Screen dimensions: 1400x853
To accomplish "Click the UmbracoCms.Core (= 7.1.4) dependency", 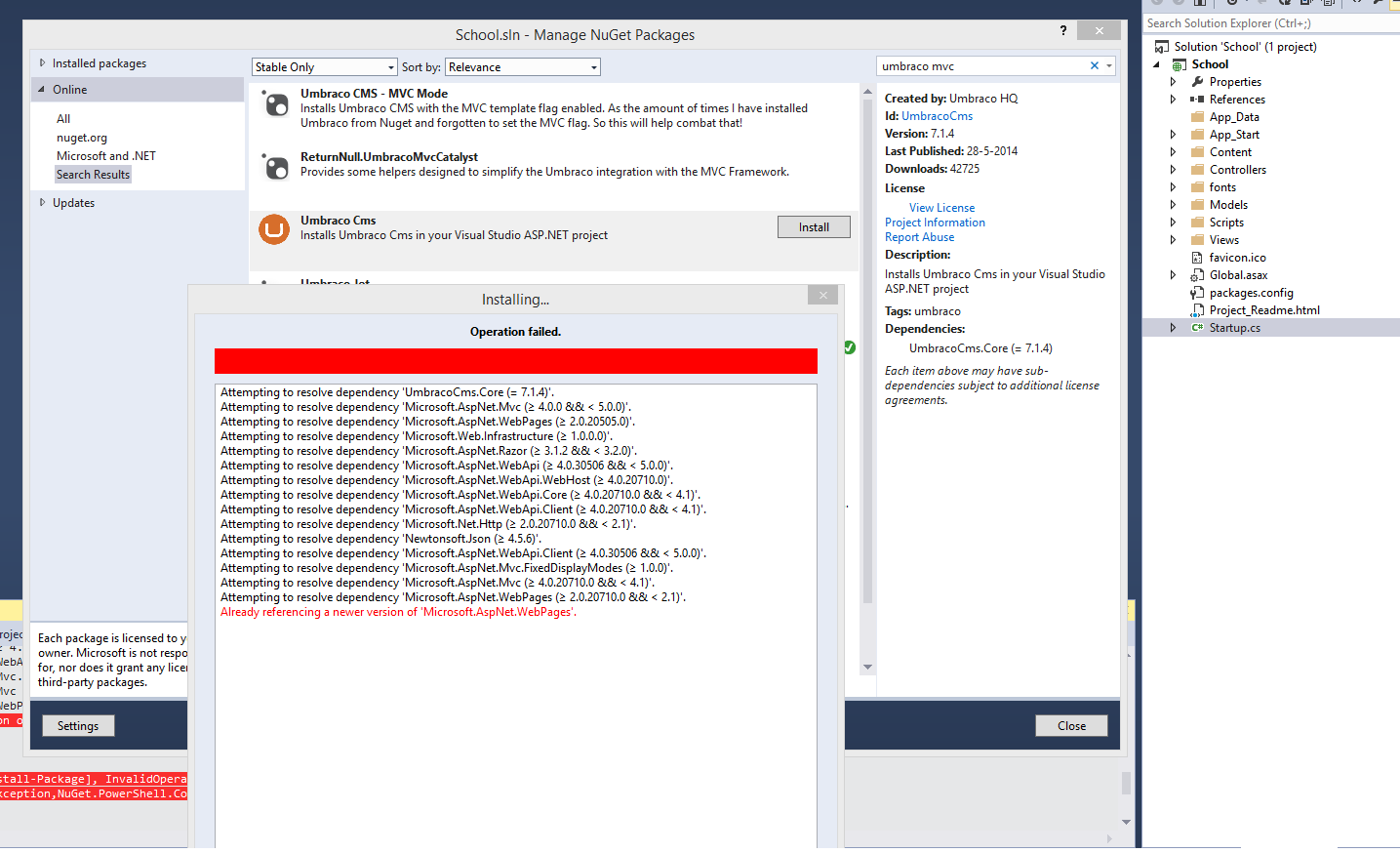I will [x=980, y=348].
